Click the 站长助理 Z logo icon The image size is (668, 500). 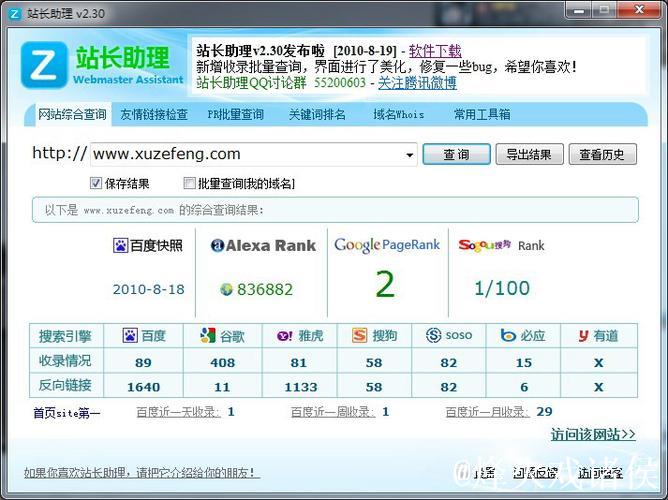pos(44,64)
